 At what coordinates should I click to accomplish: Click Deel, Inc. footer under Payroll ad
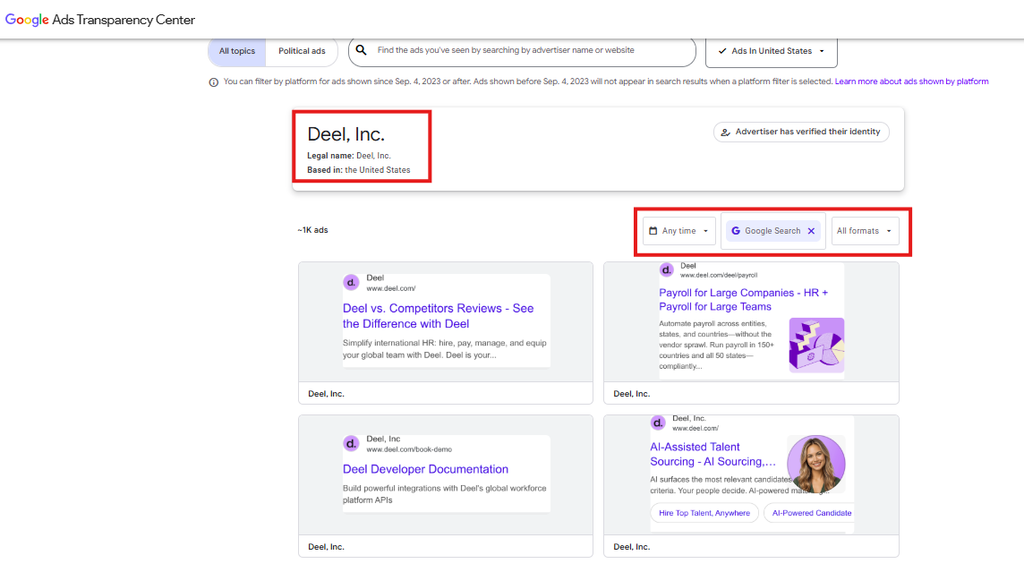coord(632,394)
